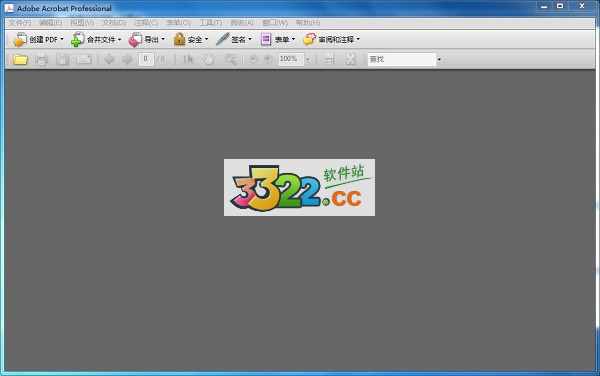The height and width of the screenshot is (376, 600).
Task: Click the 100% zoom value field
Action: tap(291, 59)
